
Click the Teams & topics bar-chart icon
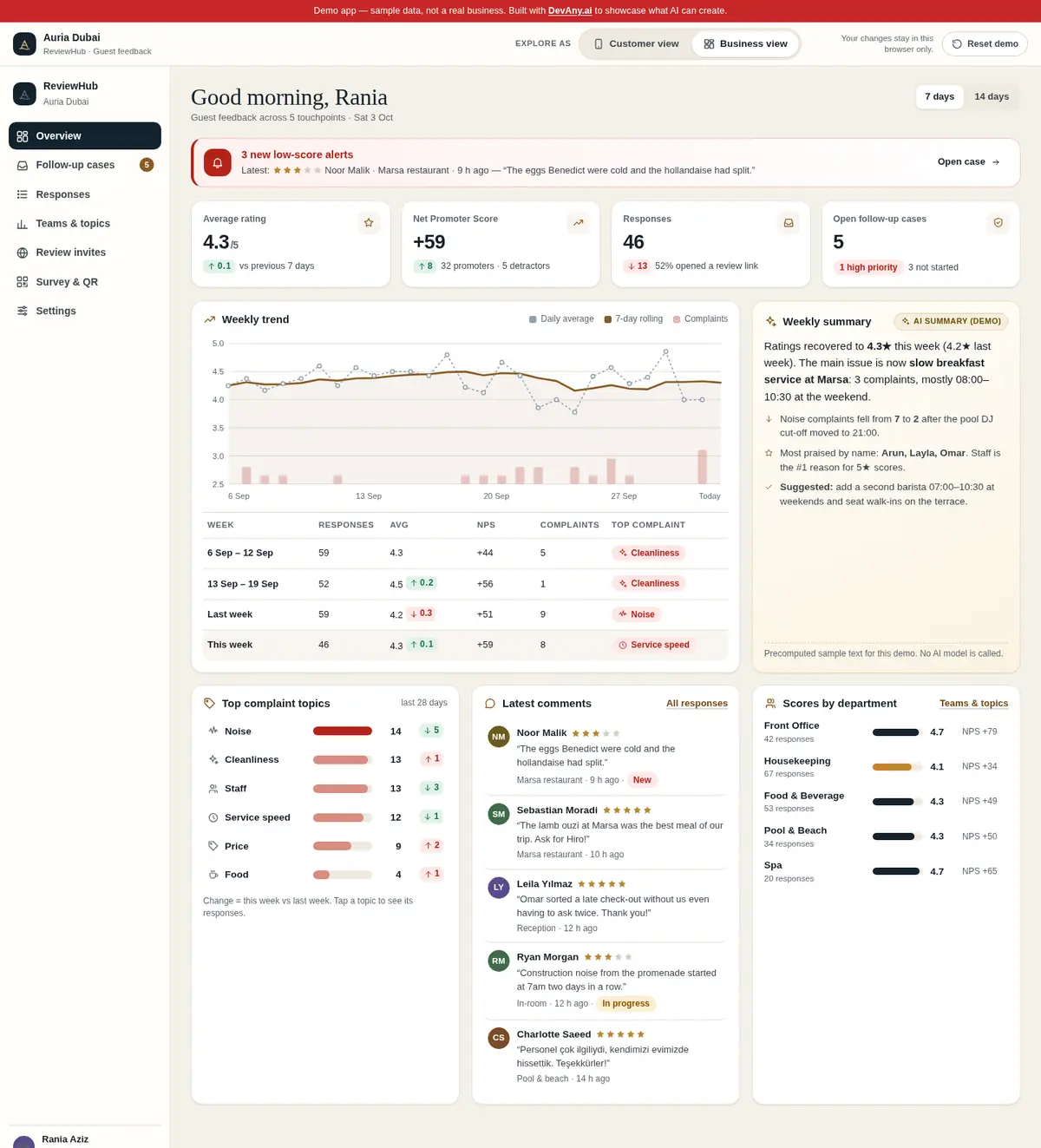[23, 224]
